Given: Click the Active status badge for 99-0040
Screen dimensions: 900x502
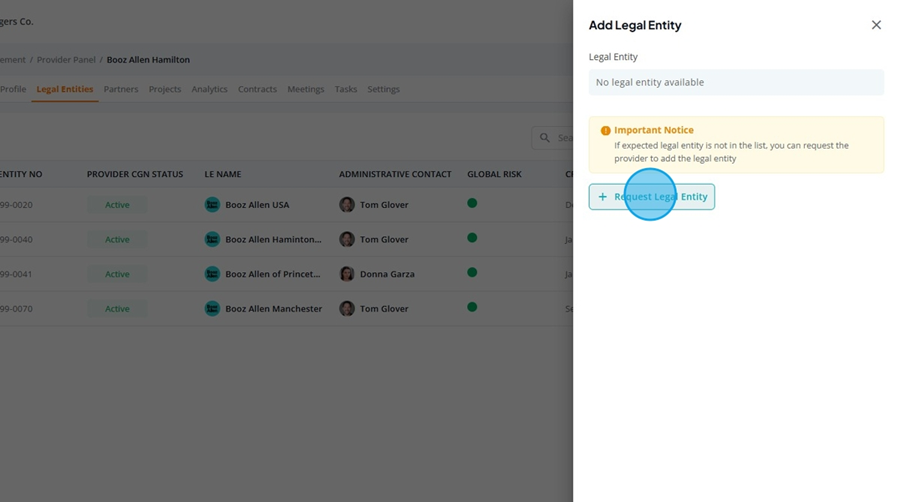Looking at the screenshot, I should coord(117,239).
